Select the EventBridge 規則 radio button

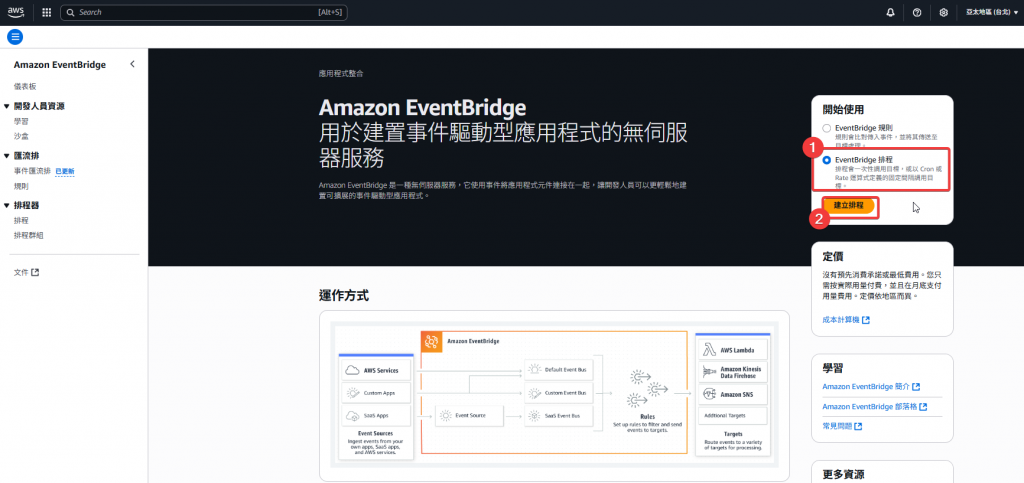point(827,128)
